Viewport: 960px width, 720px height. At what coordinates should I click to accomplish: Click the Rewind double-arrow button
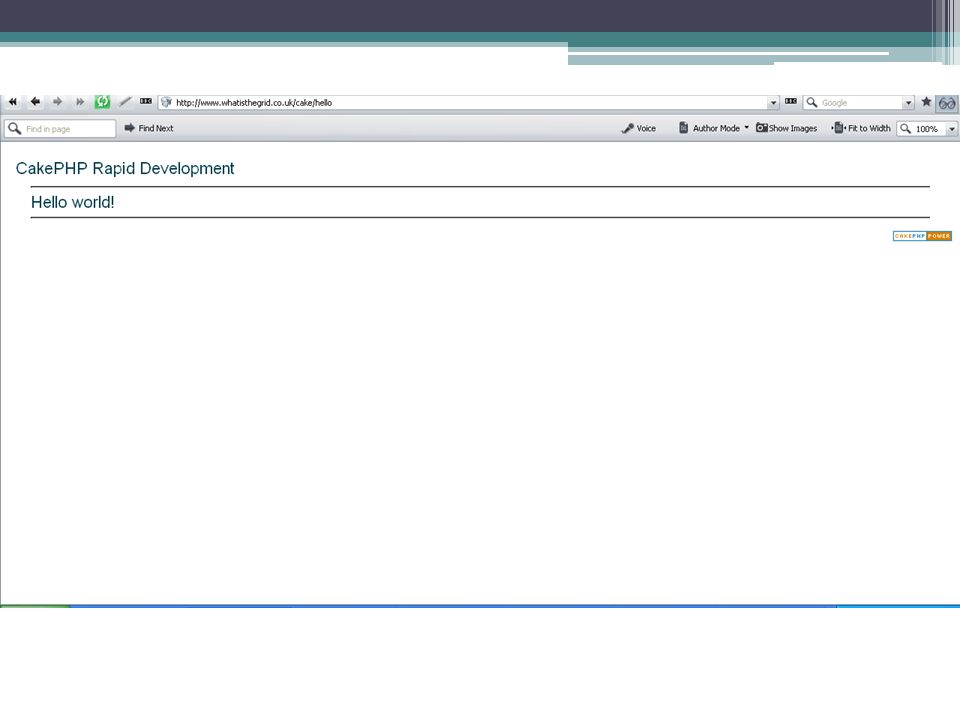pos(13,102)
